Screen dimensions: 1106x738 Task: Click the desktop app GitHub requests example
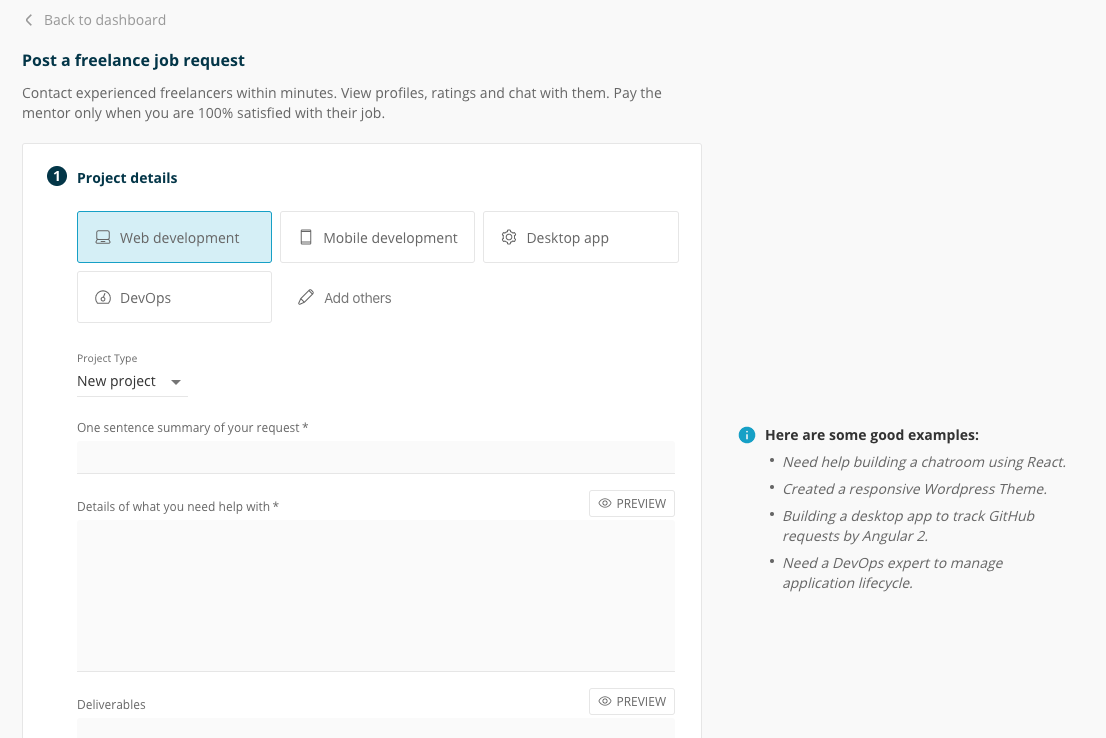908,526
